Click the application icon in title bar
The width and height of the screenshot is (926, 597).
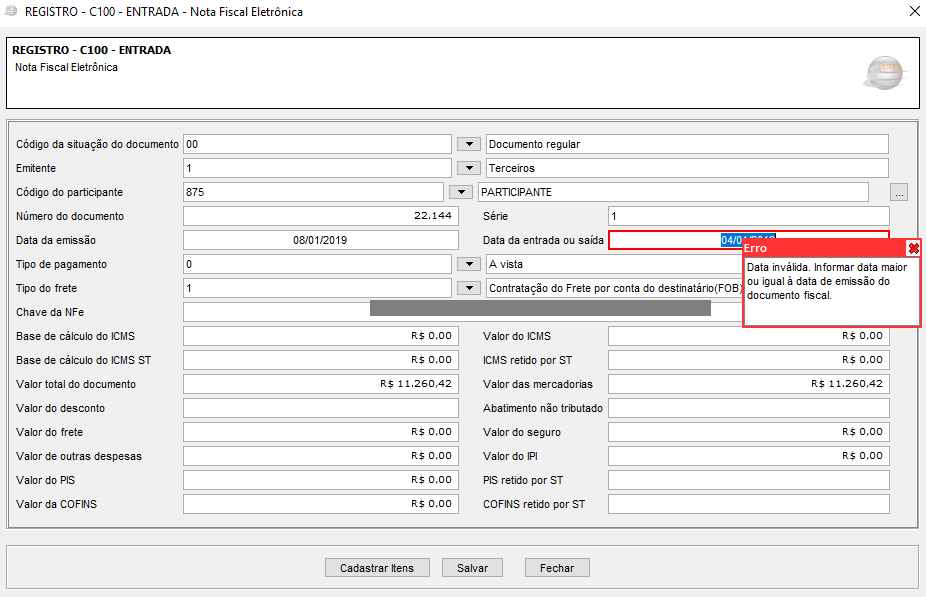point(12,12)
